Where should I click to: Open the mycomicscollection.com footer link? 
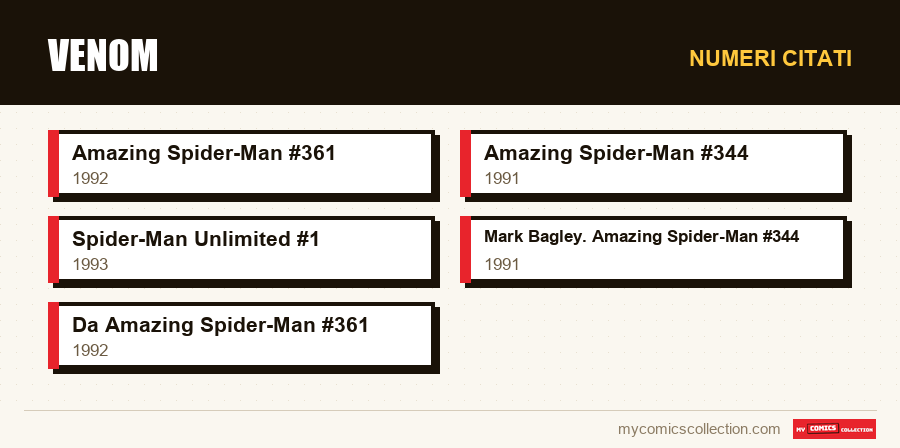pyautogui.click(x=699, y=429)
